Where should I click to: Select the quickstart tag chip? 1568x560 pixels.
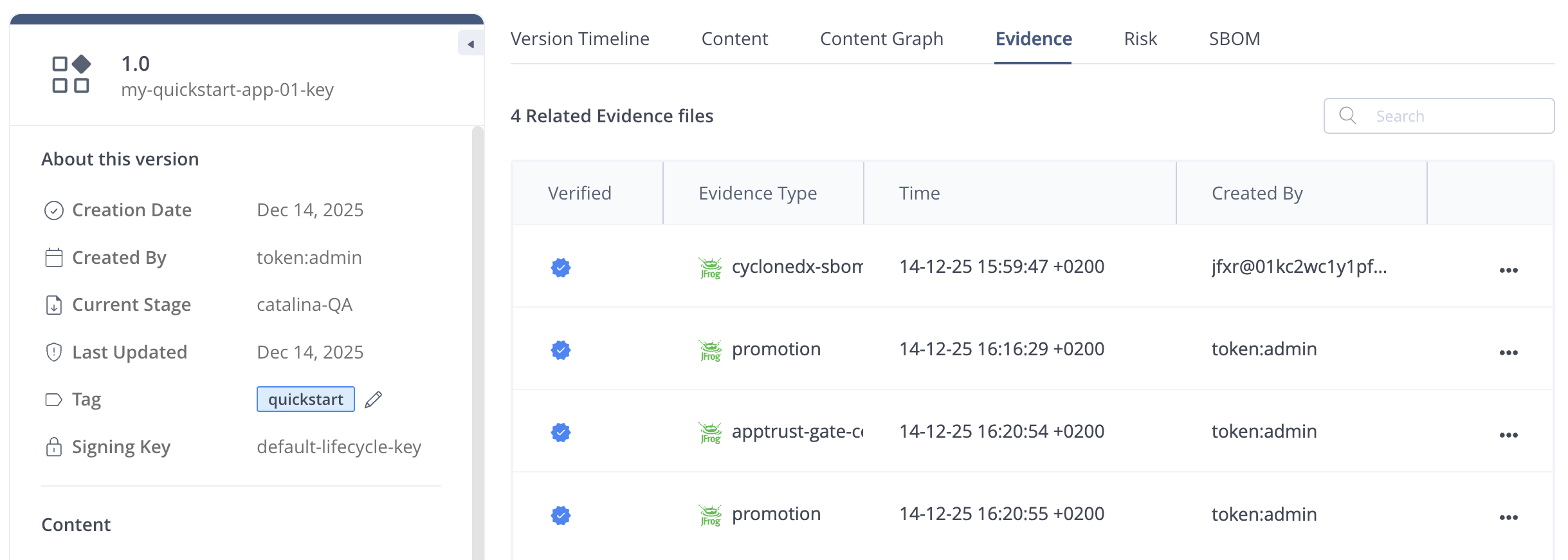[305, 399]
